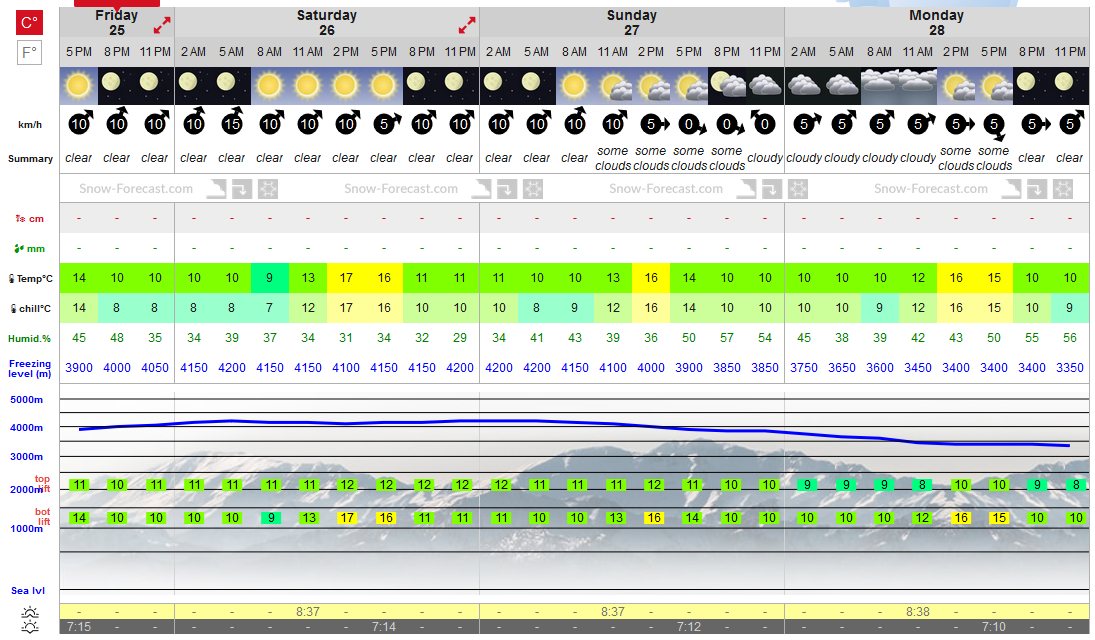Click the Friday 5 PM wind arrow showing 10
This screenshot has height=640, width=1095.
[80, 123]
